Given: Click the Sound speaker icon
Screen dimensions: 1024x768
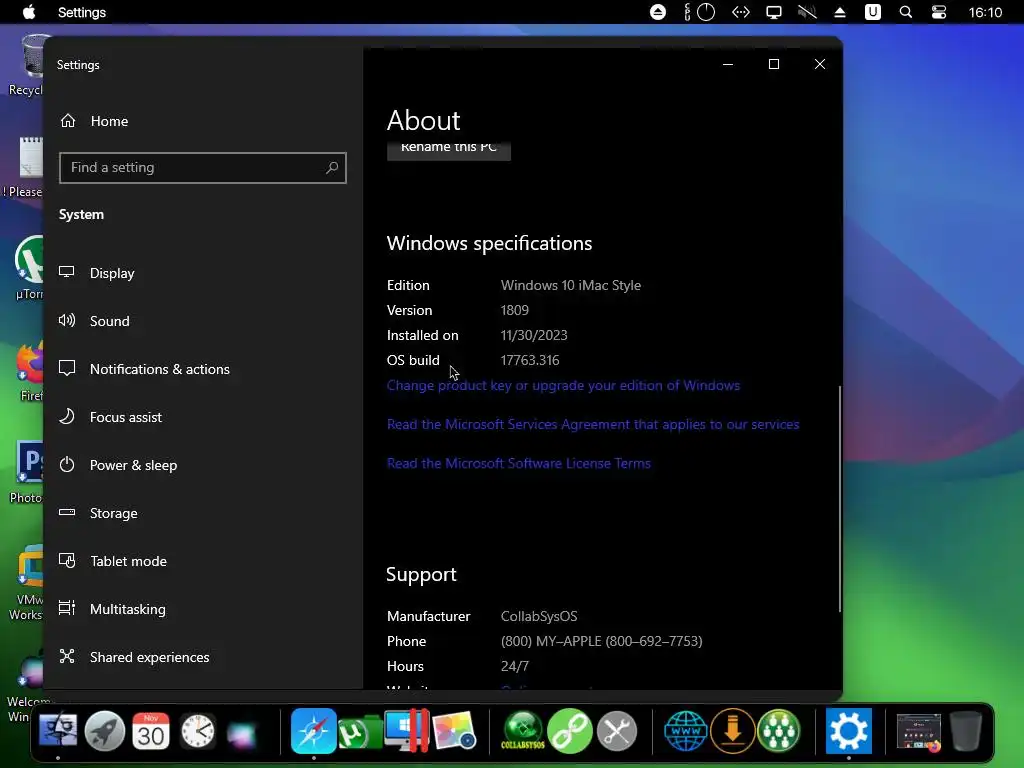Looking at the screenshot, I should click(67, 320).
